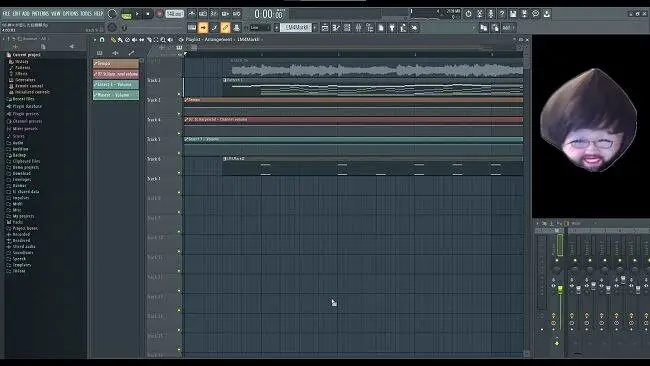This screenshot has width=650, height=366.
Task: Click the master volume knob
Action: (x=112, y=14)
